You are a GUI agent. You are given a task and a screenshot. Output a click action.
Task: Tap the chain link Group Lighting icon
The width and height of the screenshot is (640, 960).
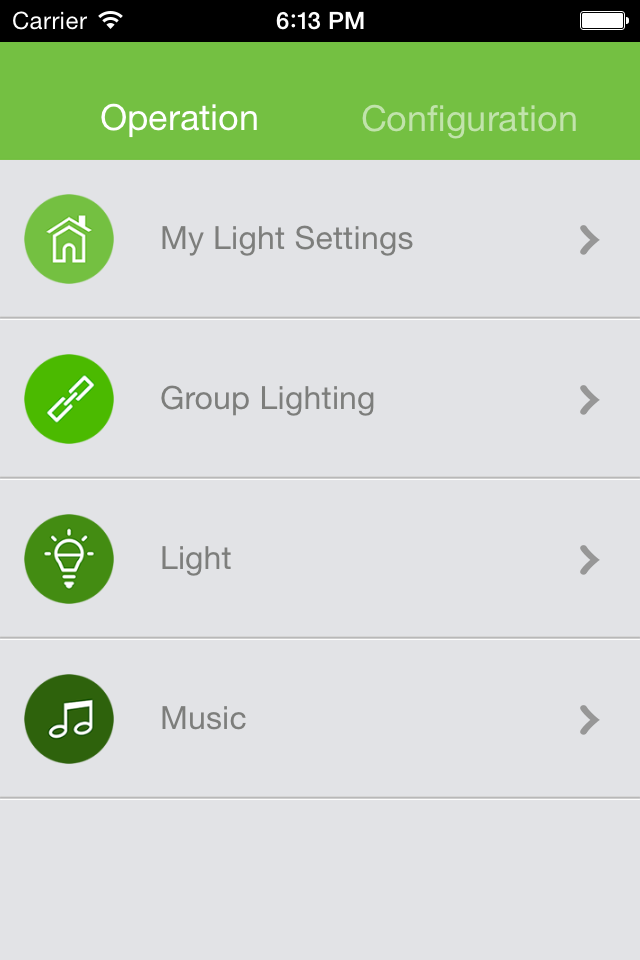pyautogui.click(x=69, y=399)
